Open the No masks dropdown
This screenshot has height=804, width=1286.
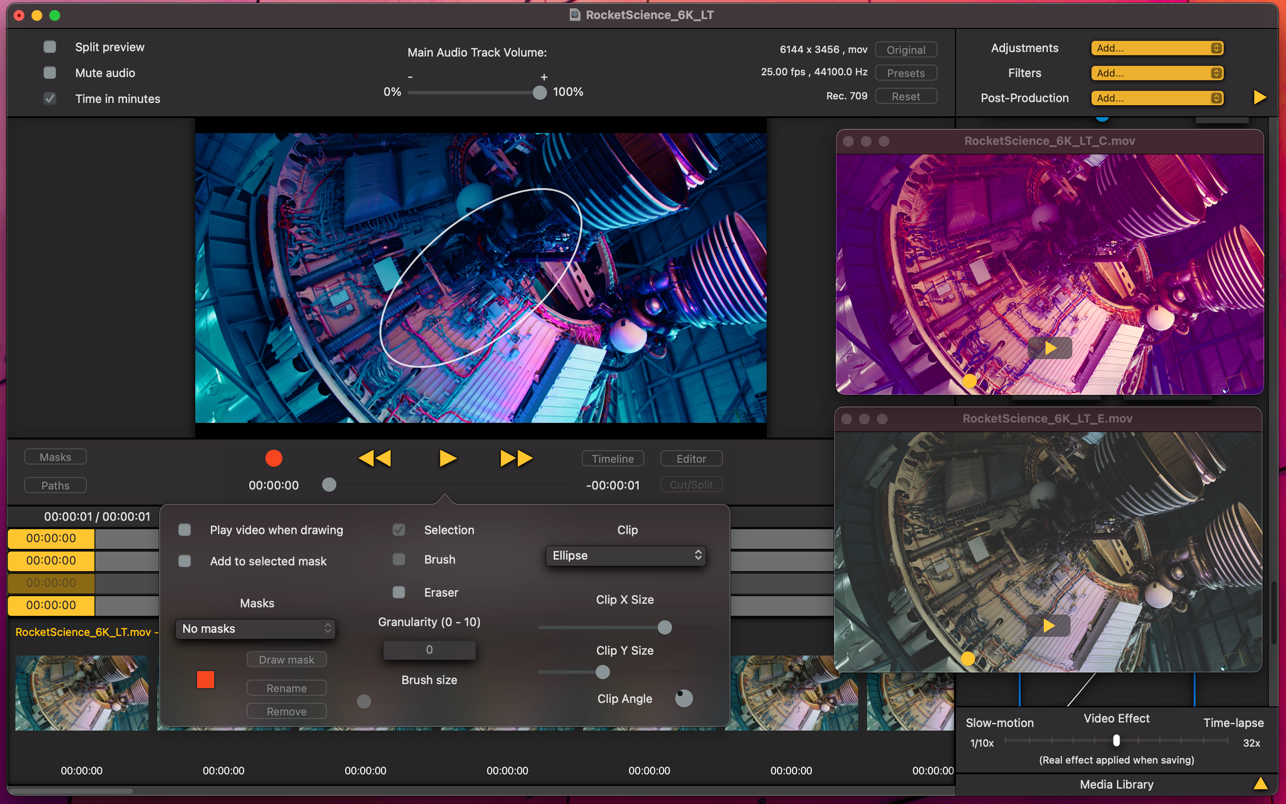(255, 629)
